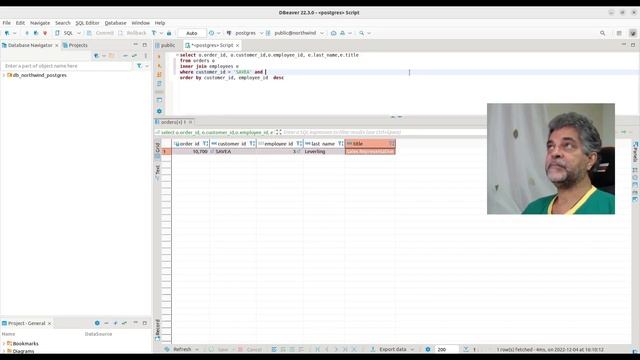Toggle the results Panels button
This screenshot has height=360, width=640.
click(x=636, y=152)
